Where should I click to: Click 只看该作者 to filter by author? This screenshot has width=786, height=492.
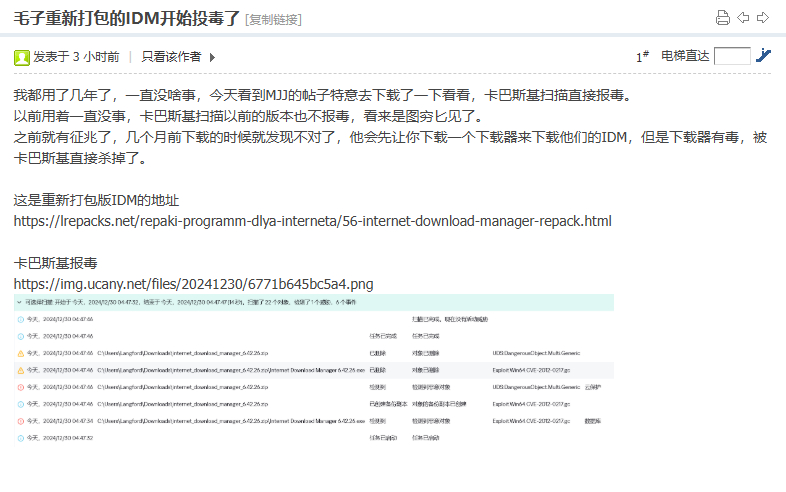(x=171, y=57)
